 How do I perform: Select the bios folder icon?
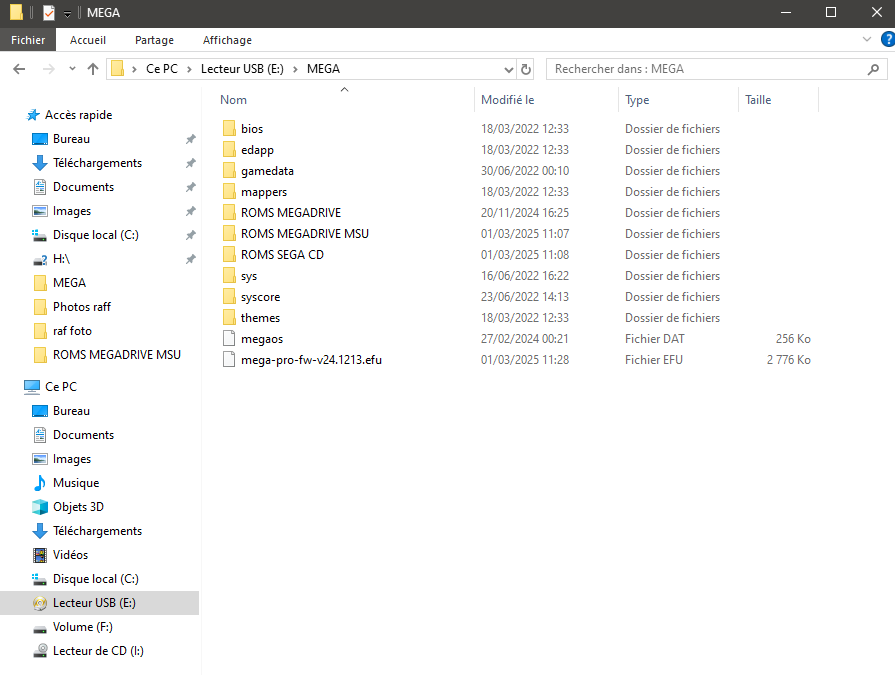229,128
